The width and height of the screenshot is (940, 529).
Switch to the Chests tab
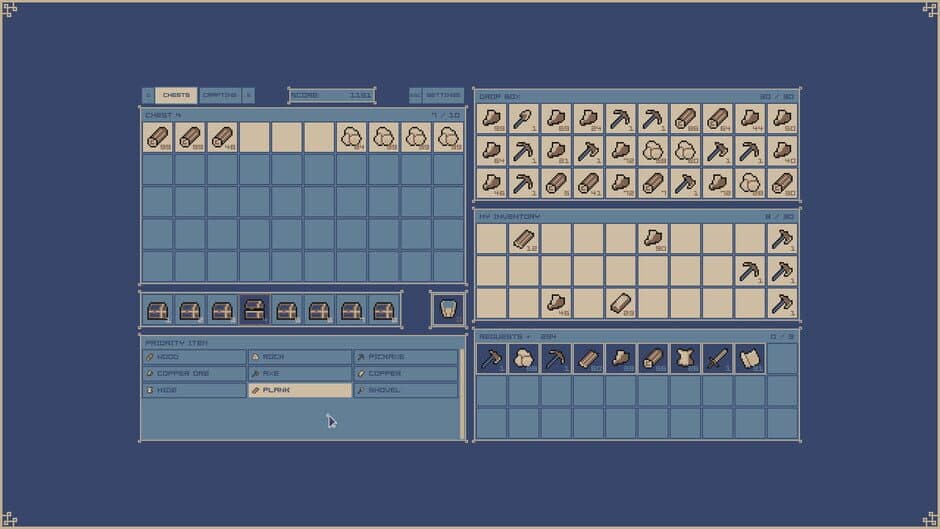click(176, 95)
